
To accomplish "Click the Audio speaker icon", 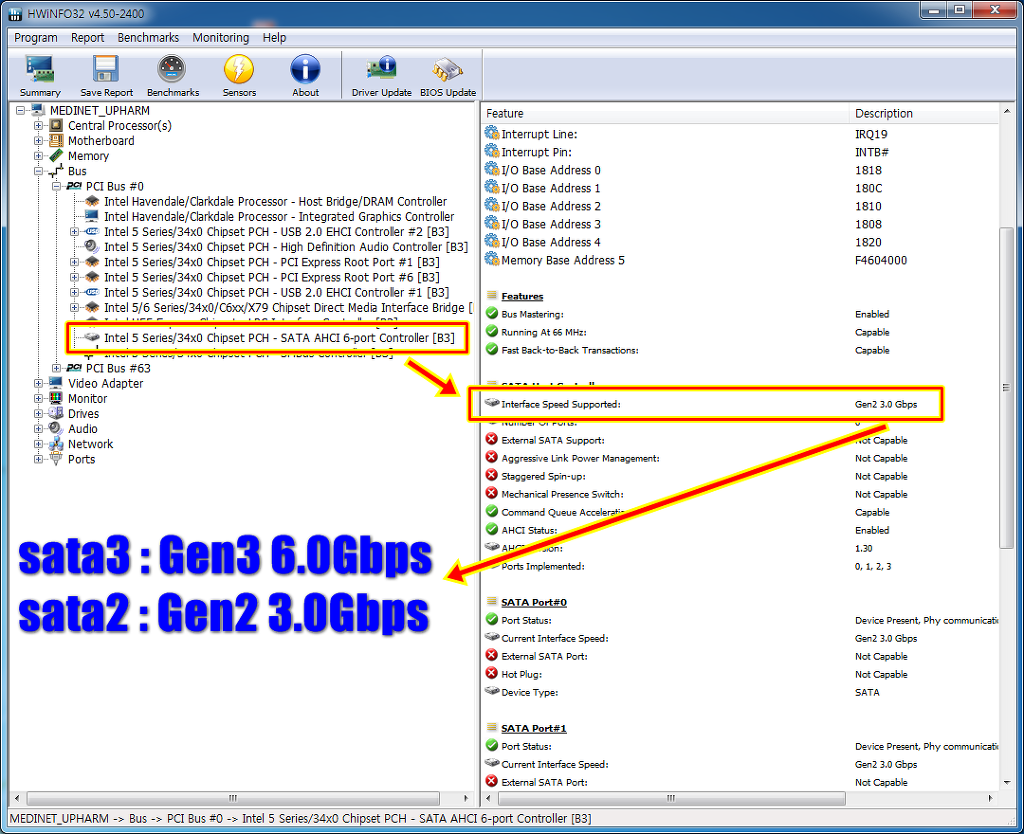I will point(56,428).
